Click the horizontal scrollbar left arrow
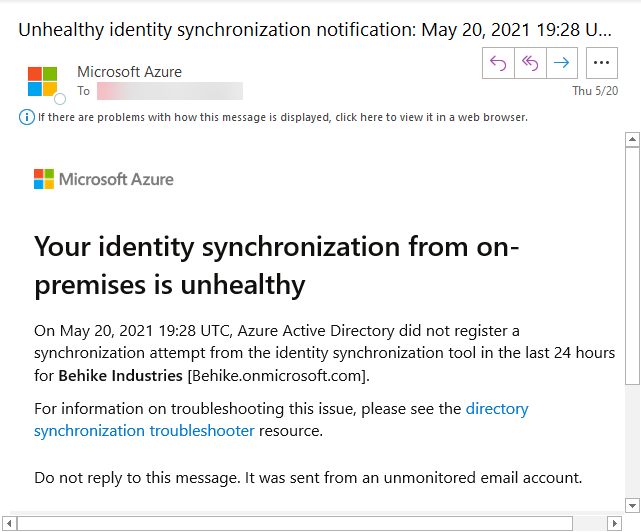The width and height of the screenshot is (641, 532). click(x=8, y=523)
